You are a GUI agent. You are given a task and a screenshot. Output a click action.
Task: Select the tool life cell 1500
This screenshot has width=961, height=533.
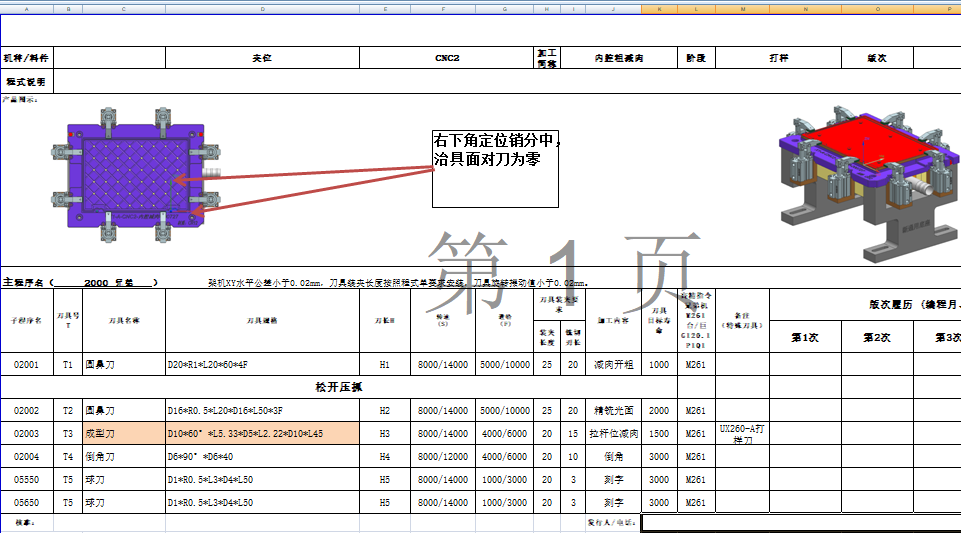[x=659, y=433]
